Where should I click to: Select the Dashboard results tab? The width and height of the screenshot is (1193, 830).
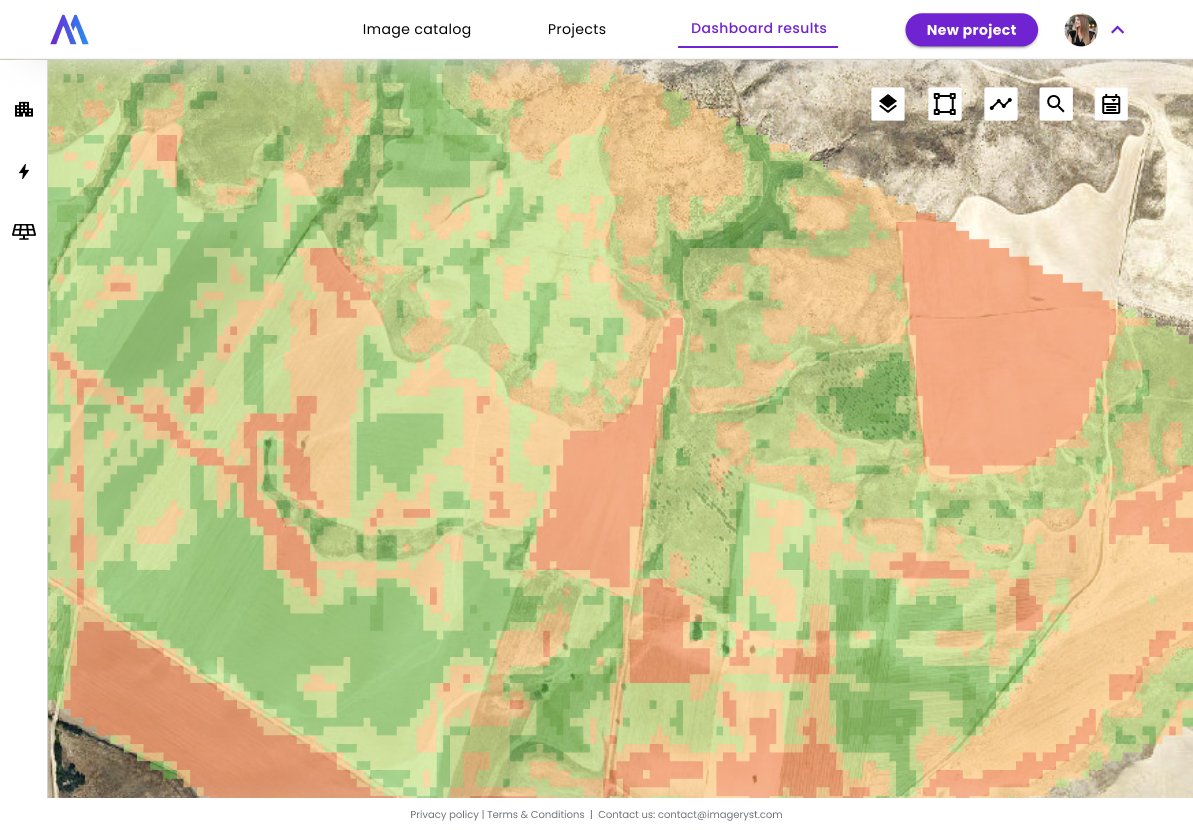coord(758,28)
